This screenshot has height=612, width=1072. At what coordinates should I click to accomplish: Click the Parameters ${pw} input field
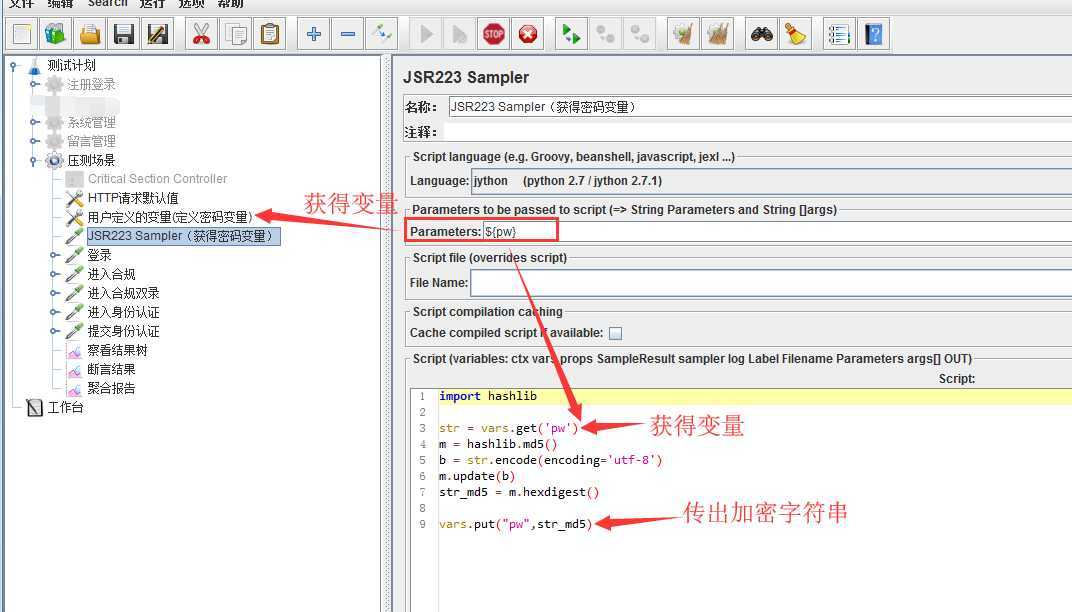pyautogui.click(x=777, y=231)
